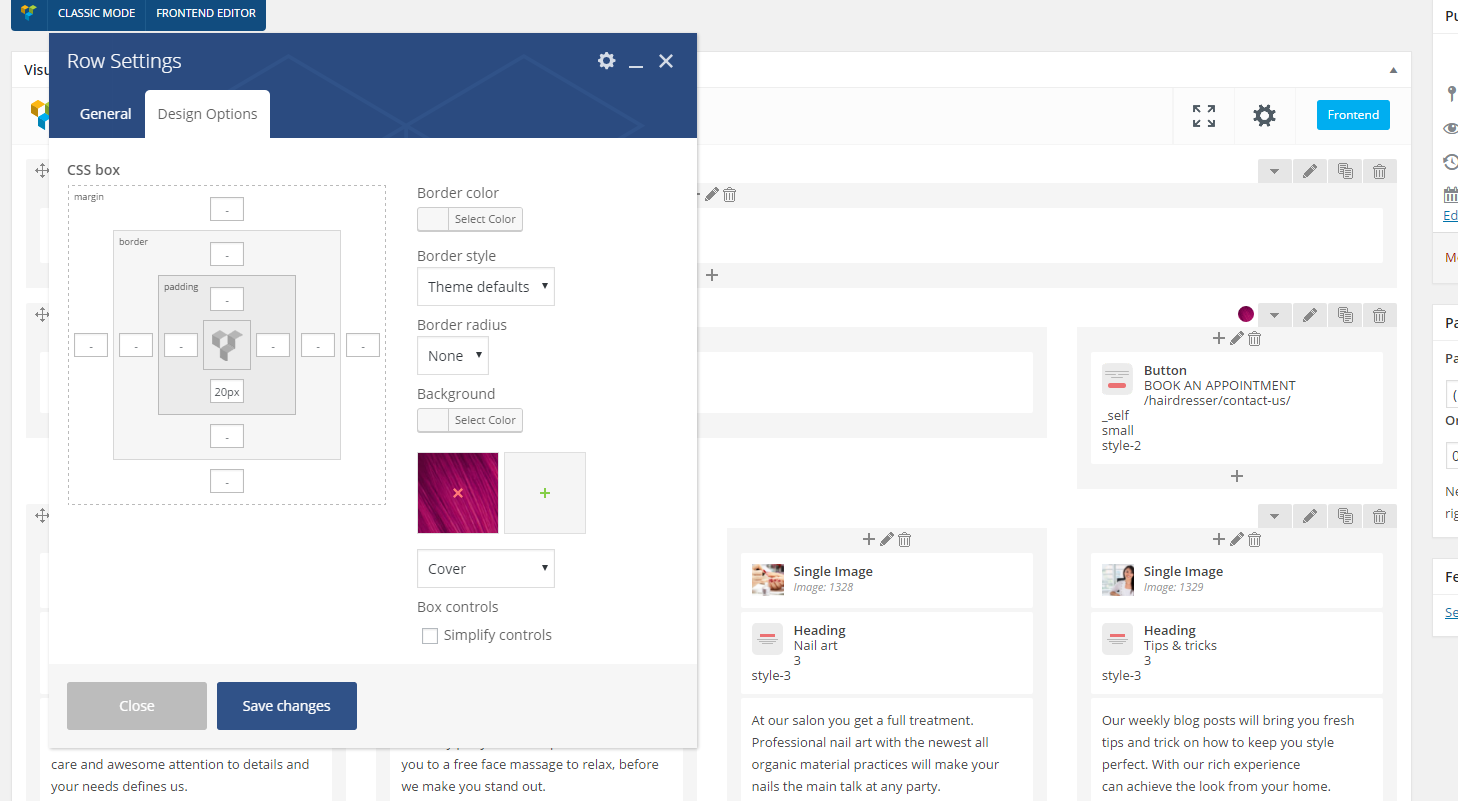
Task: Remove the pink background image
Action: coord(457,493)
